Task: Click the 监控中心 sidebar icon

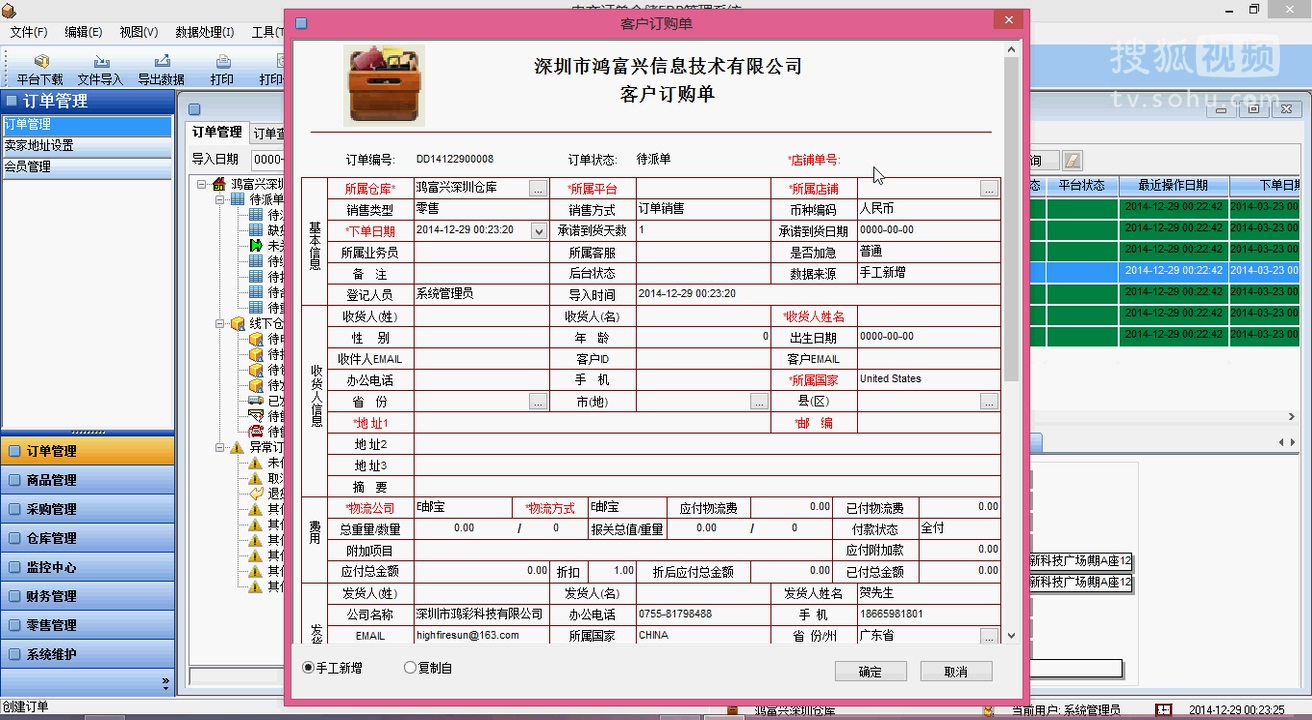Action: coord(14,567)
